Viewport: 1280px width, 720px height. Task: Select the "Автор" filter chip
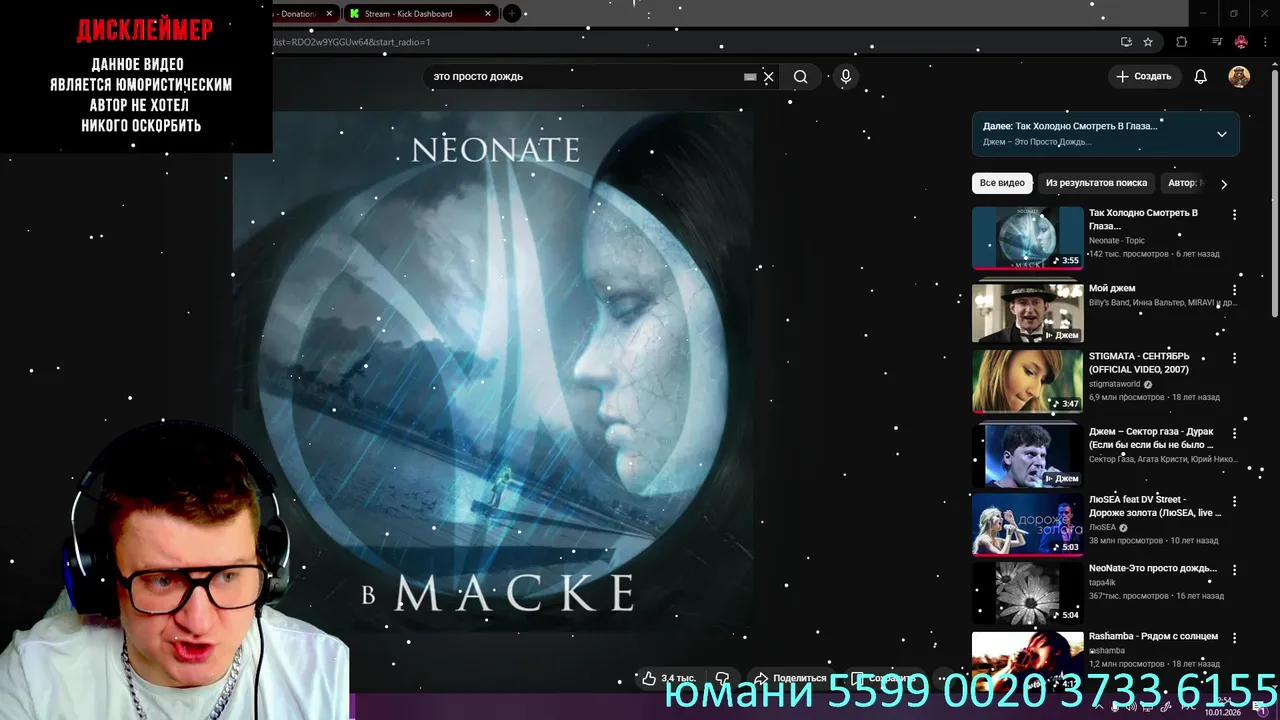(1185, 183)
